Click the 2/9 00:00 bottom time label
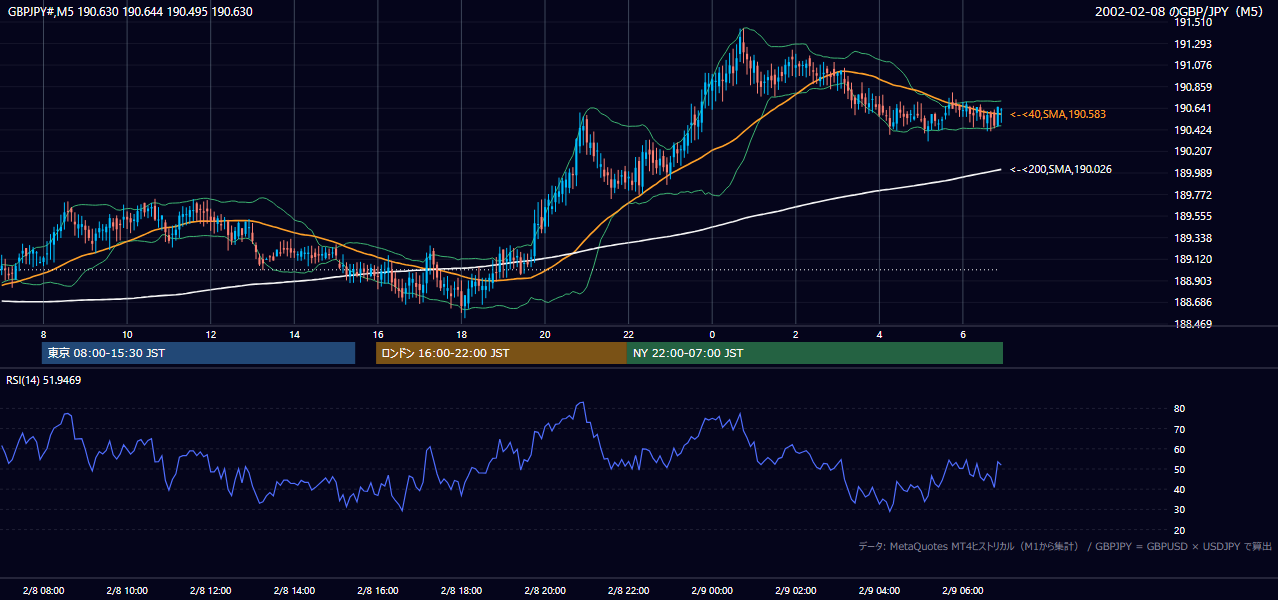The height and width of the screenshot is (600, 1278). 712,591
